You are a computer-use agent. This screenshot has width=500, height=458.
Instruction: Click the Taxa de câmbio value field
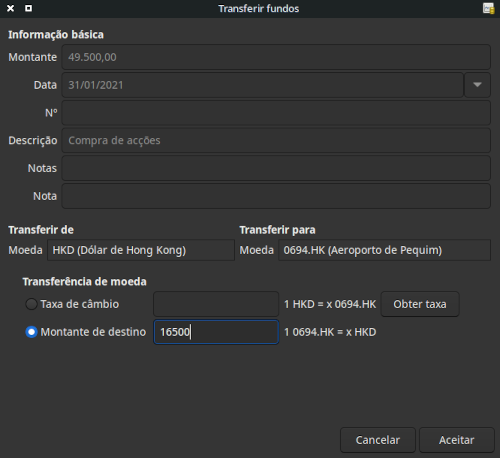216,304
